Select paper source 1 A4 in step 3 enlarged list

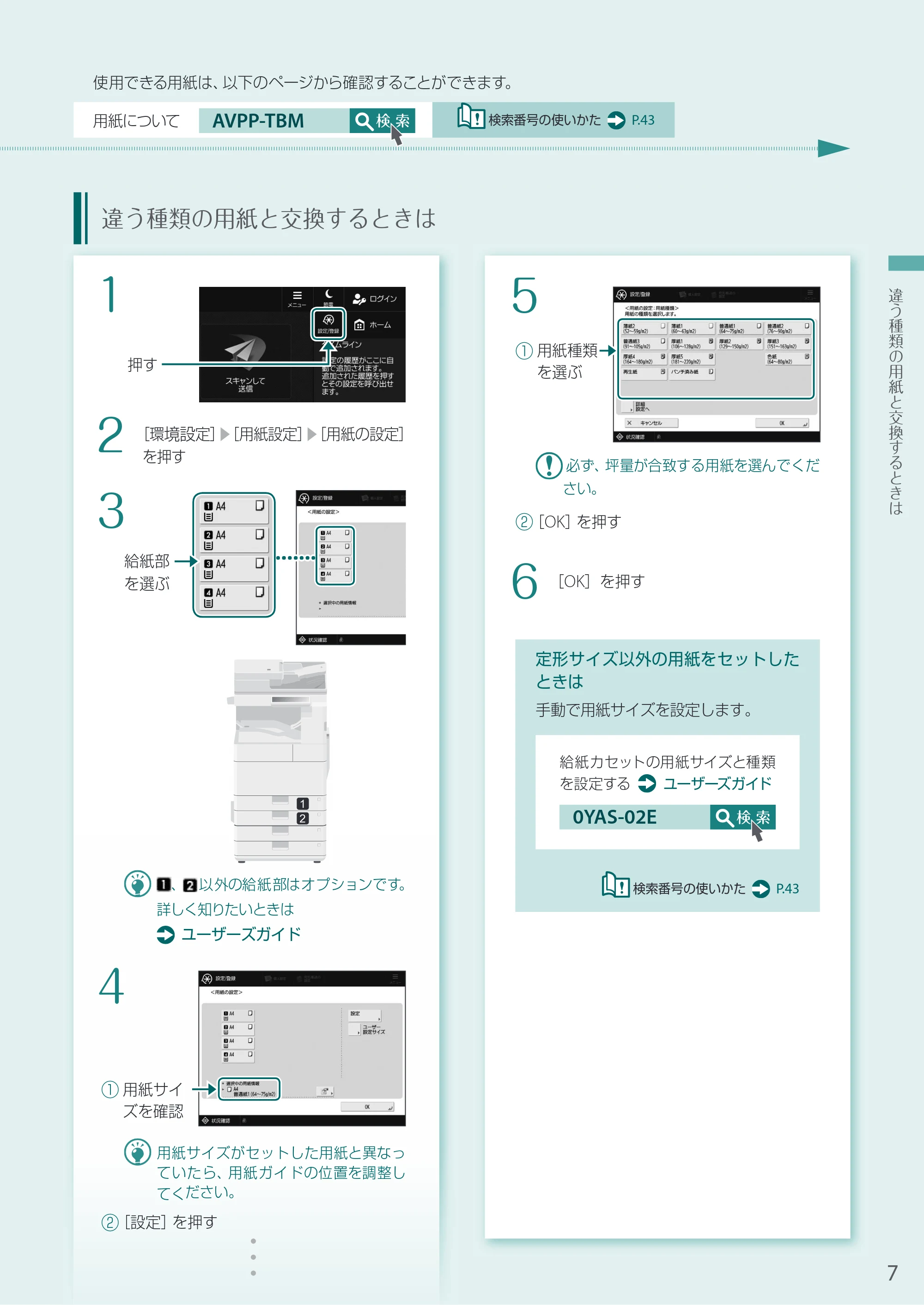coord(234,510)
